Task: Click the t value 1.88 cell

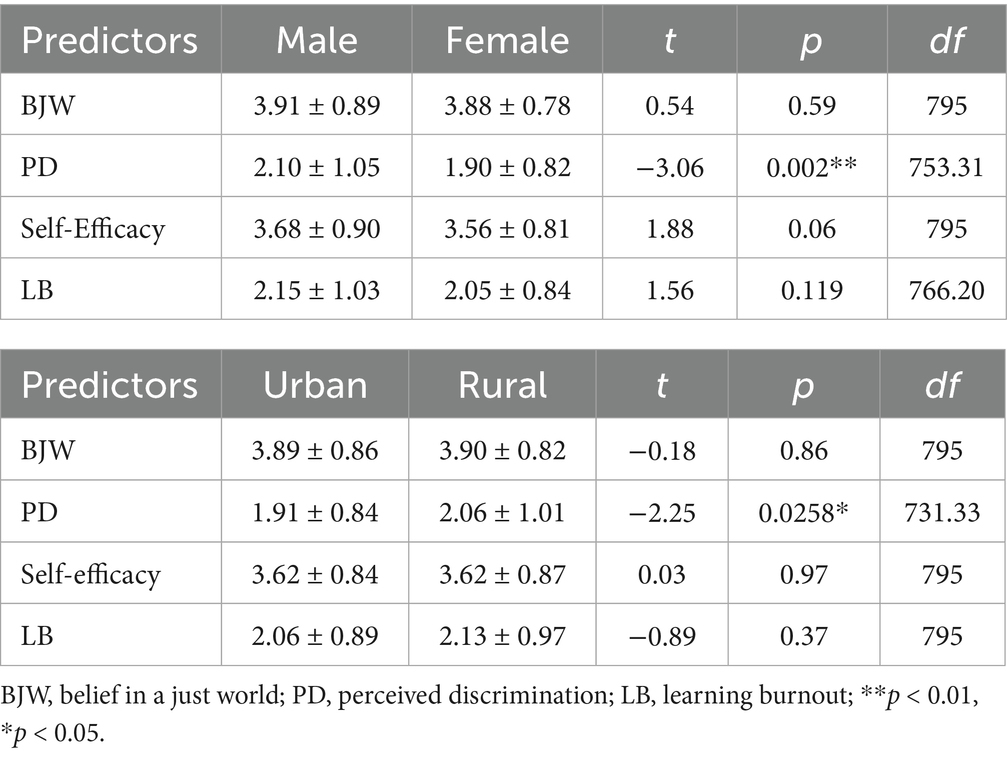Action: tap(661, 229)
